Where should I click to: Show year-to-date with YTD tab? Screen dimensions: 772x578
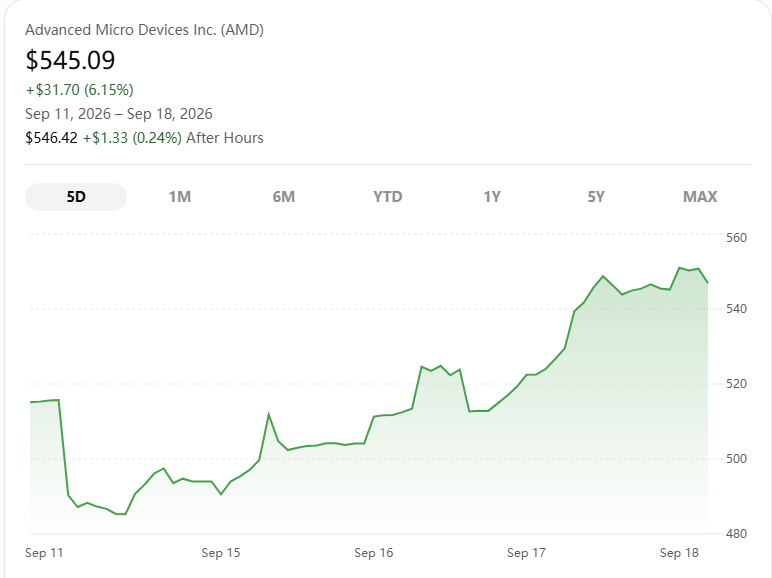point(387,197)
